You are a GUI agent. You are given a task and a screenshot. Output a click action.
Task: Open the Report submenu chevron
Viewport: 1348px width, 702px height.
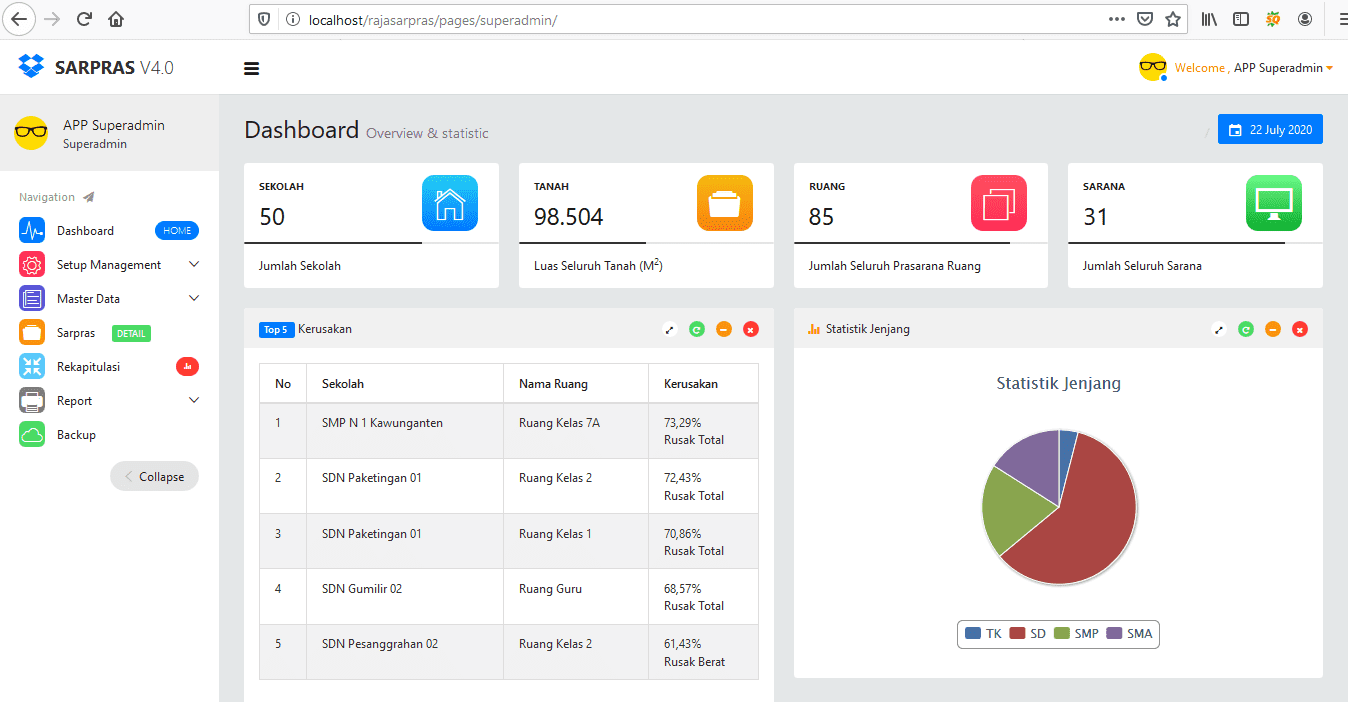(193, 400)
